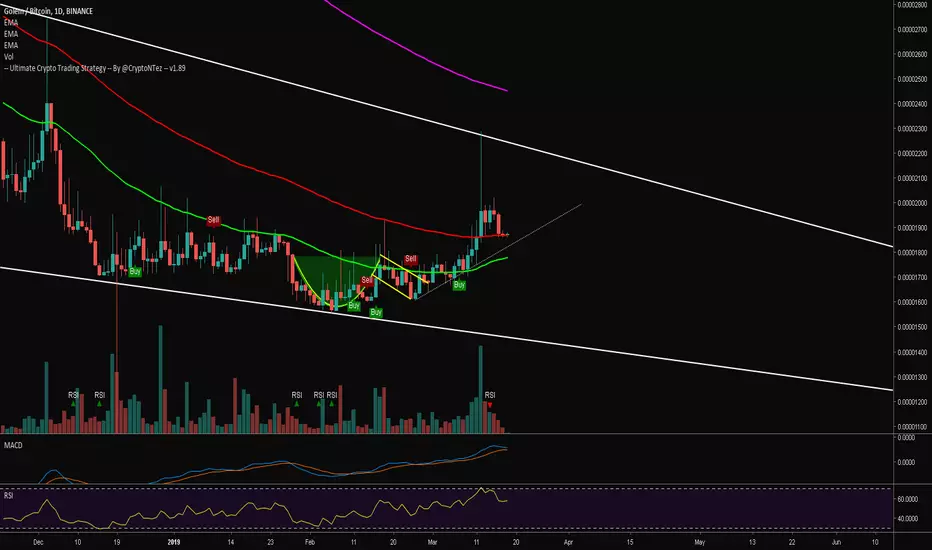Click price level 0.00001500 on axis
Image resolution: width=932 pixels, height=550 pixels.
[912, 327]
